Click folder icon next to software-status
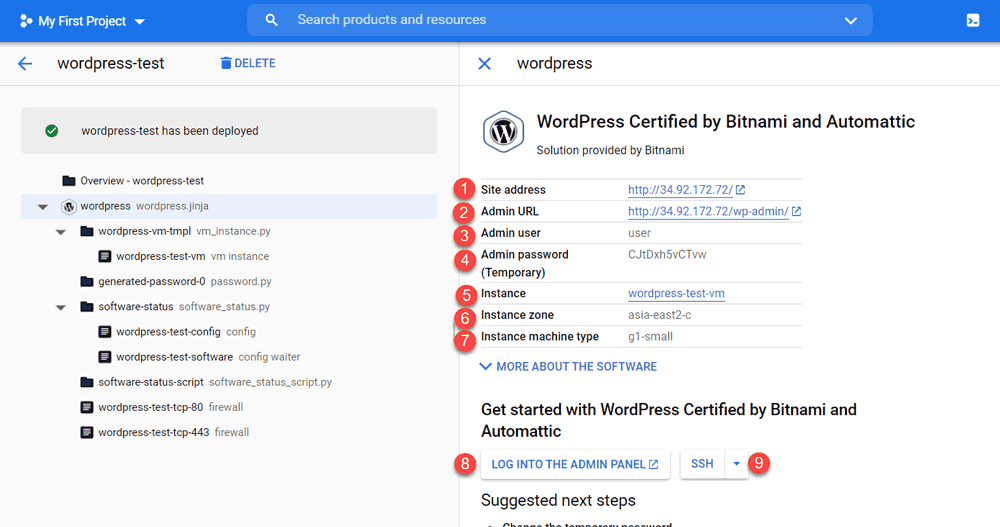Image resolution: width=1000 pixels, height=527 pixels. coord(87,306)
